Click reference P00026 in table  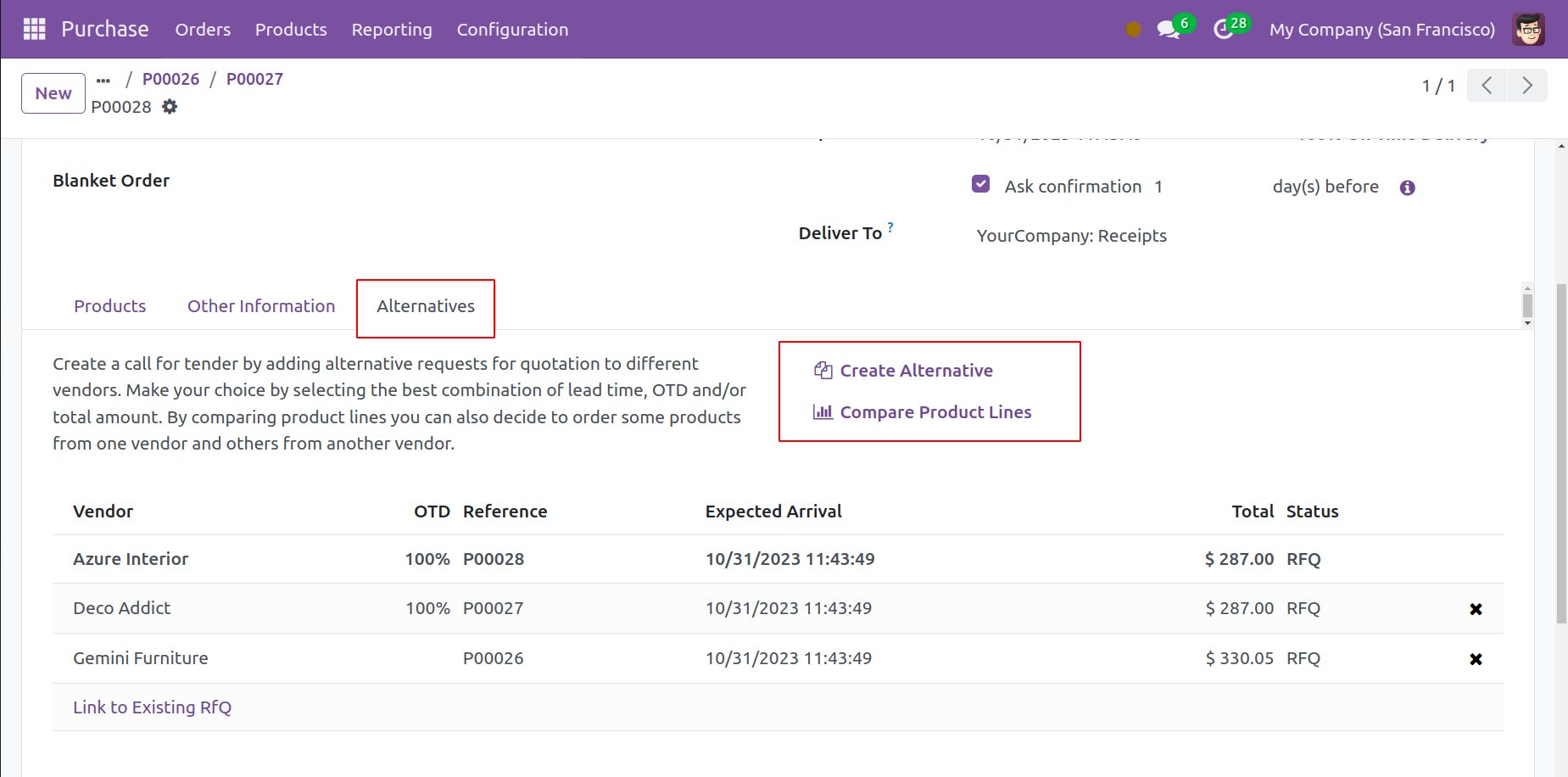[494, 658]
